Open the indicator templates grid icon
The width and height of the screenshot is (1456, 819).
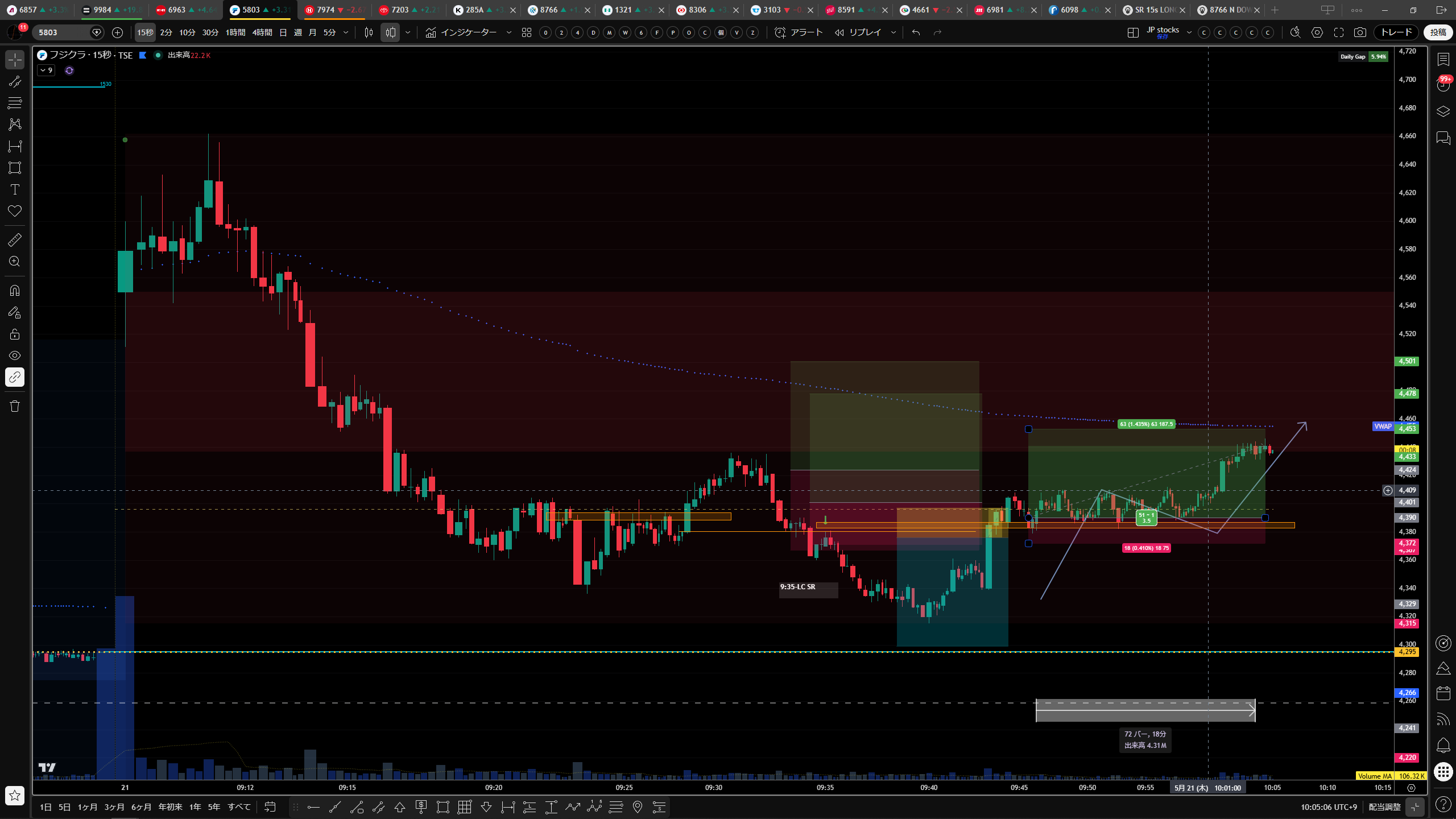point(527,32)
